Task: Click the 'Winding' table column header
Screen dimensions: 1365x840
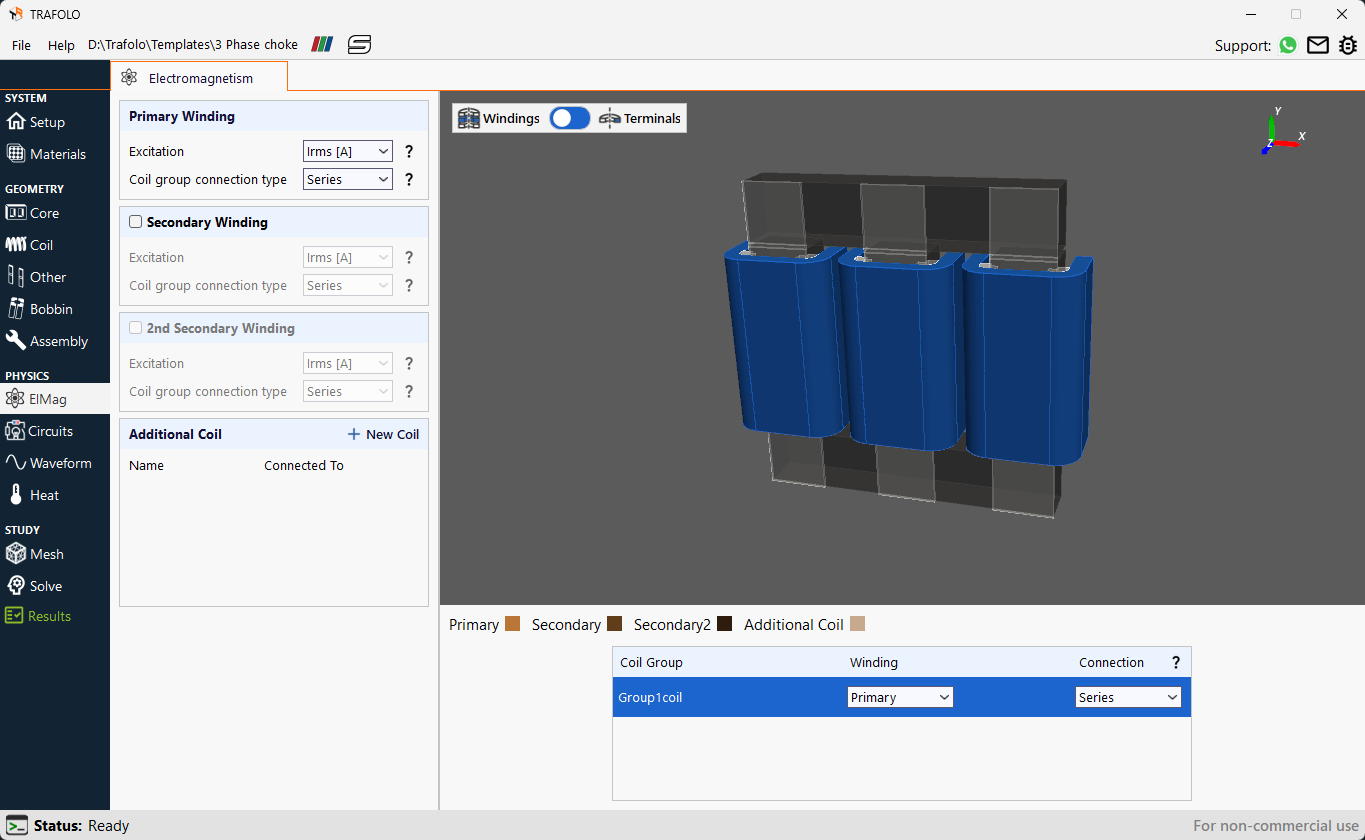Action: tap(874, 663)
